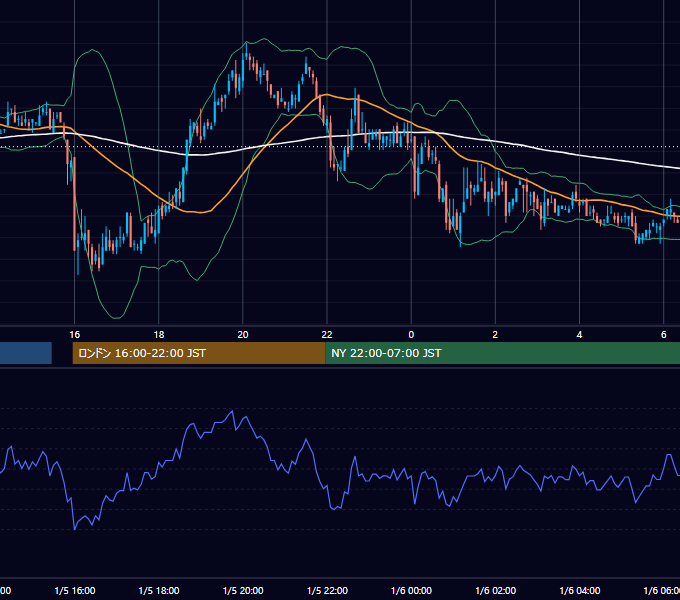680x600 pixels.
Task: Click the 1/5 22:00 time label
Action: click(x=327, y=590)
